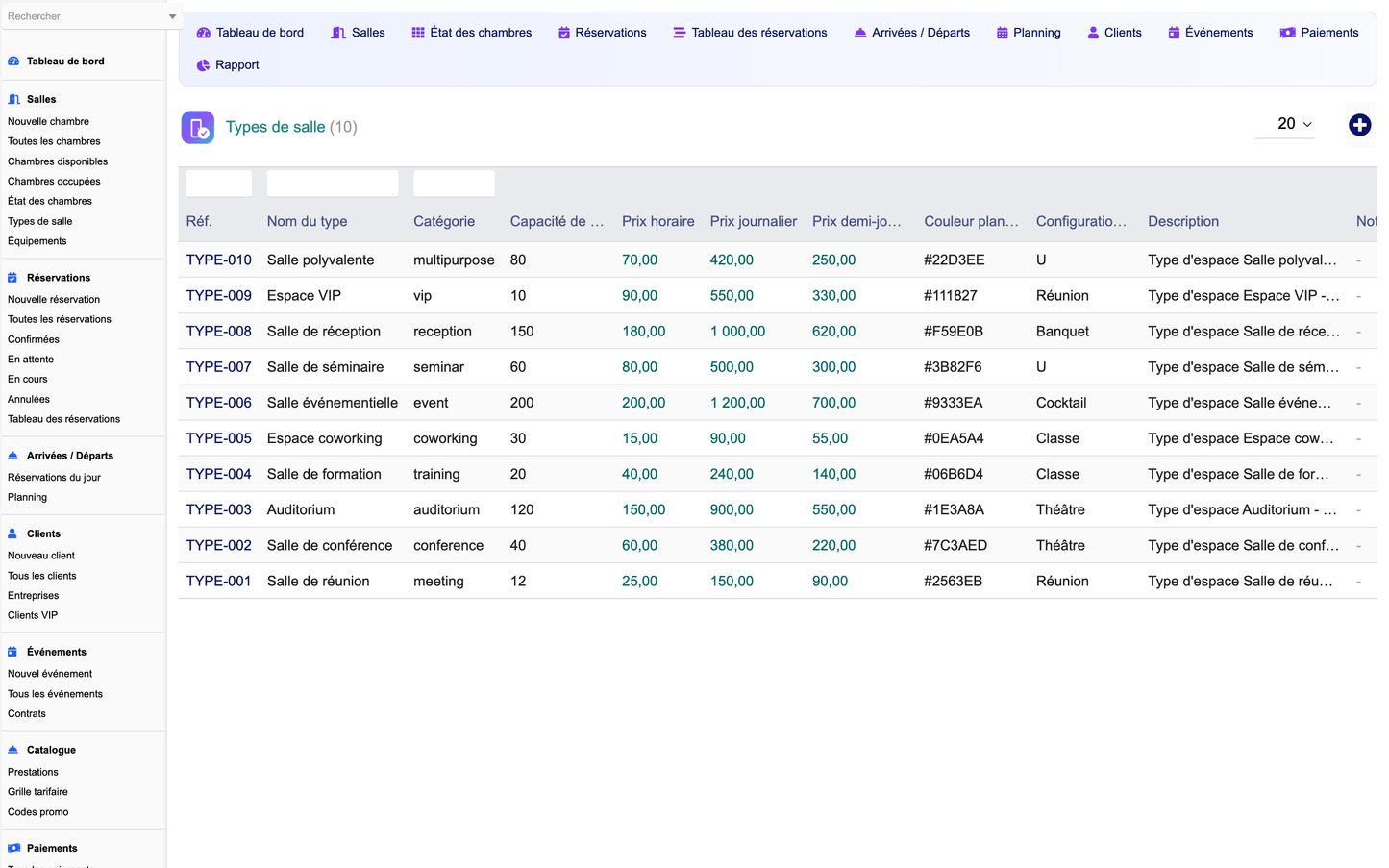Click the sidebar Clients section person icon

12,533
